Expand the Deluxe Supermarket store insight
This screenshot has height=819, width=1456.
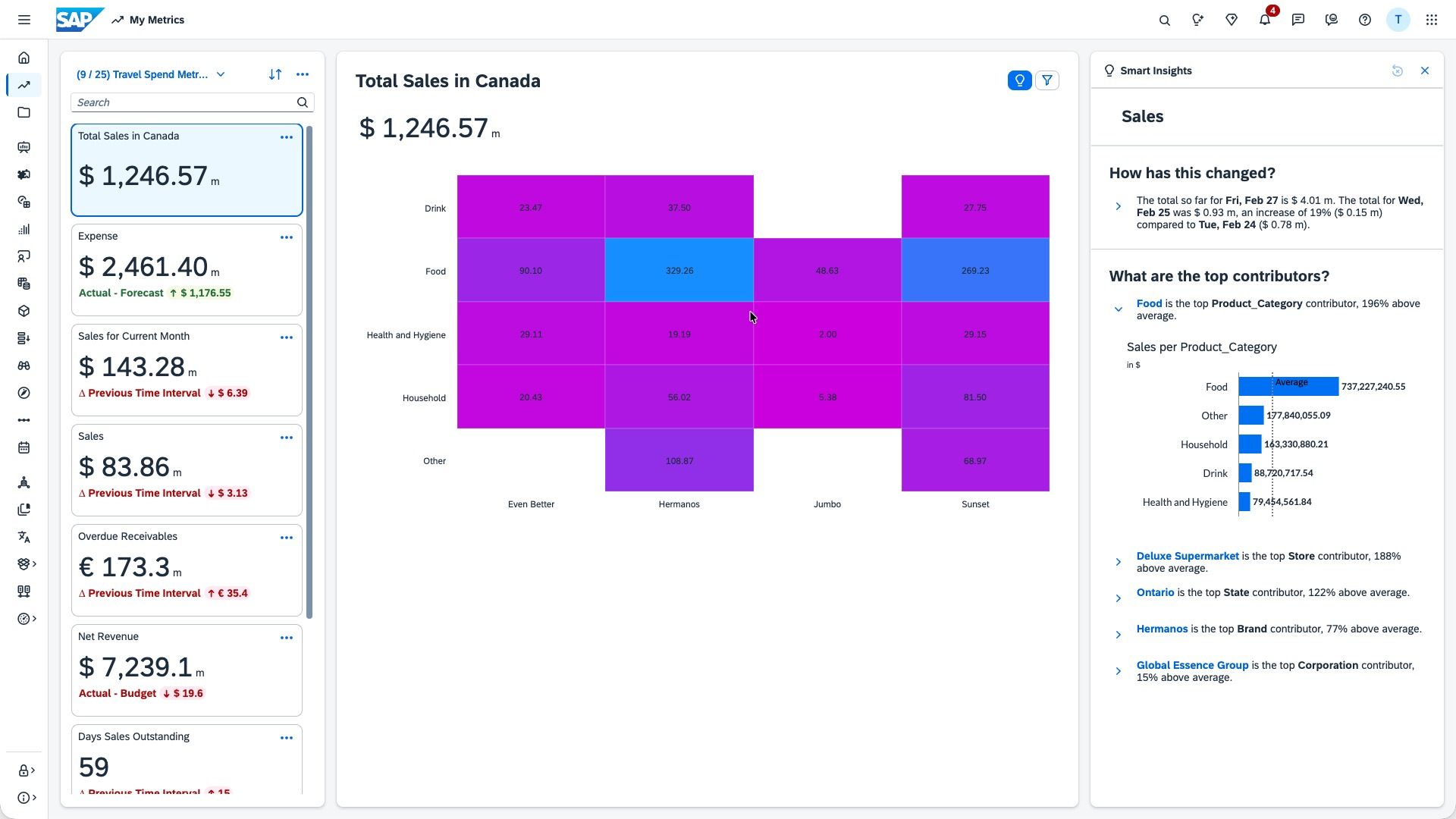tap(1119, 561)
